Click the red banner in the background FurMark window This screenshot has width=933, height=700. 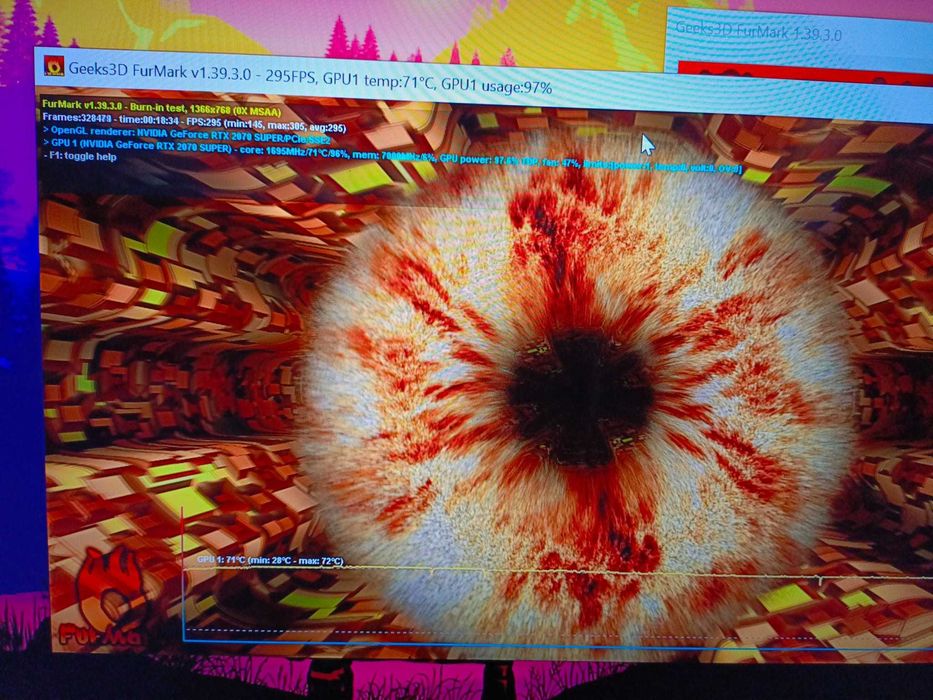(x=805, y=73)
